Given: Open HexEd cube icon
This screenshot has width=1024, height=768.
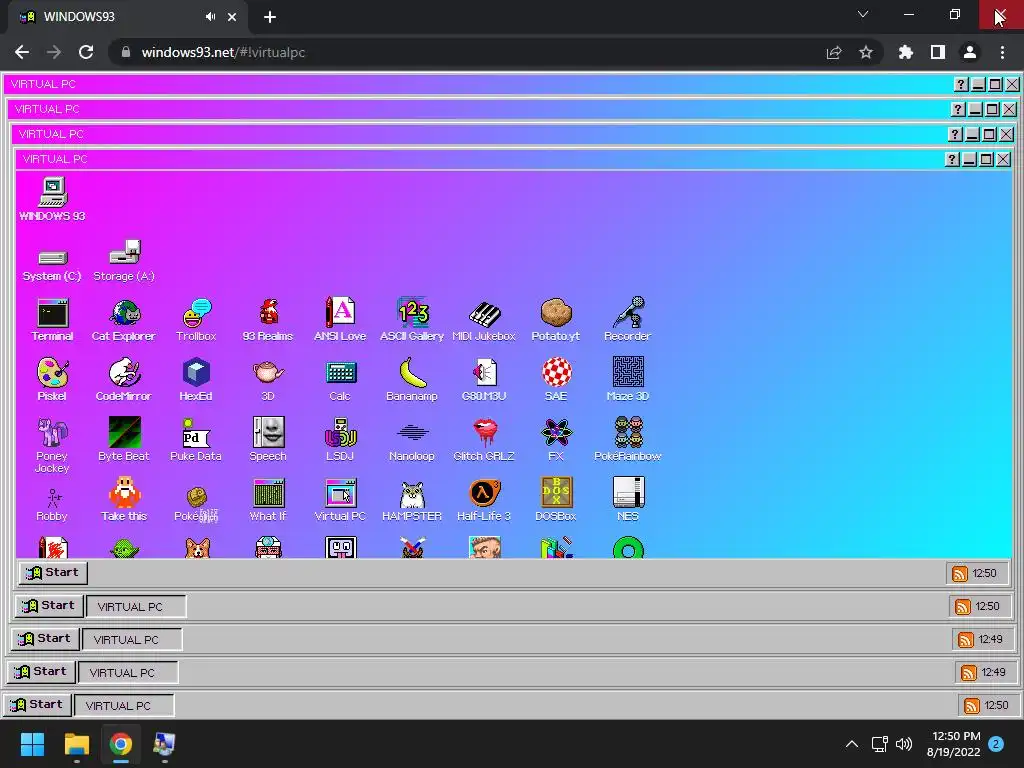Looking at the screenshot, I should click(x=196, y=379).
